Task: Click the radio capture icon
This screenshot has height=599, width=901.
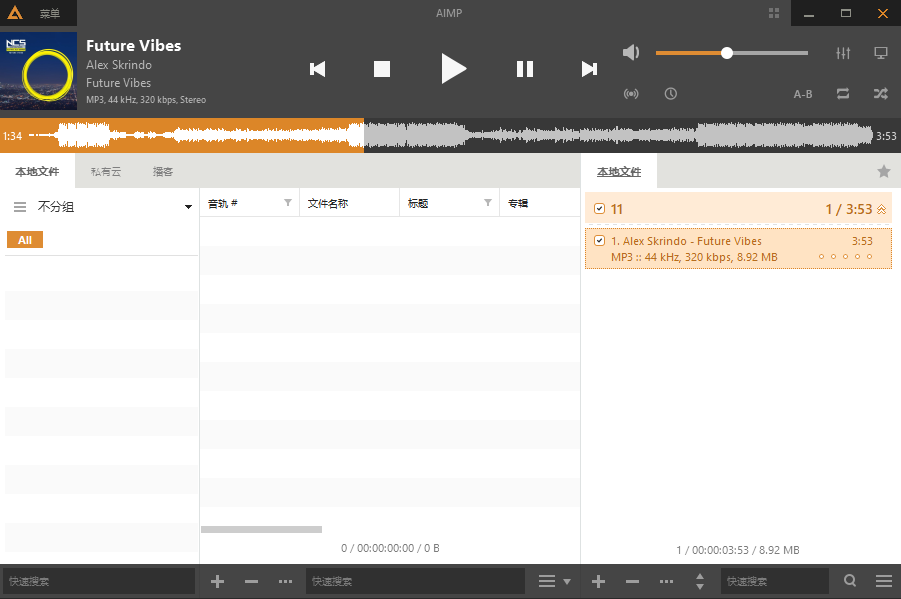Action: [631, 94]
